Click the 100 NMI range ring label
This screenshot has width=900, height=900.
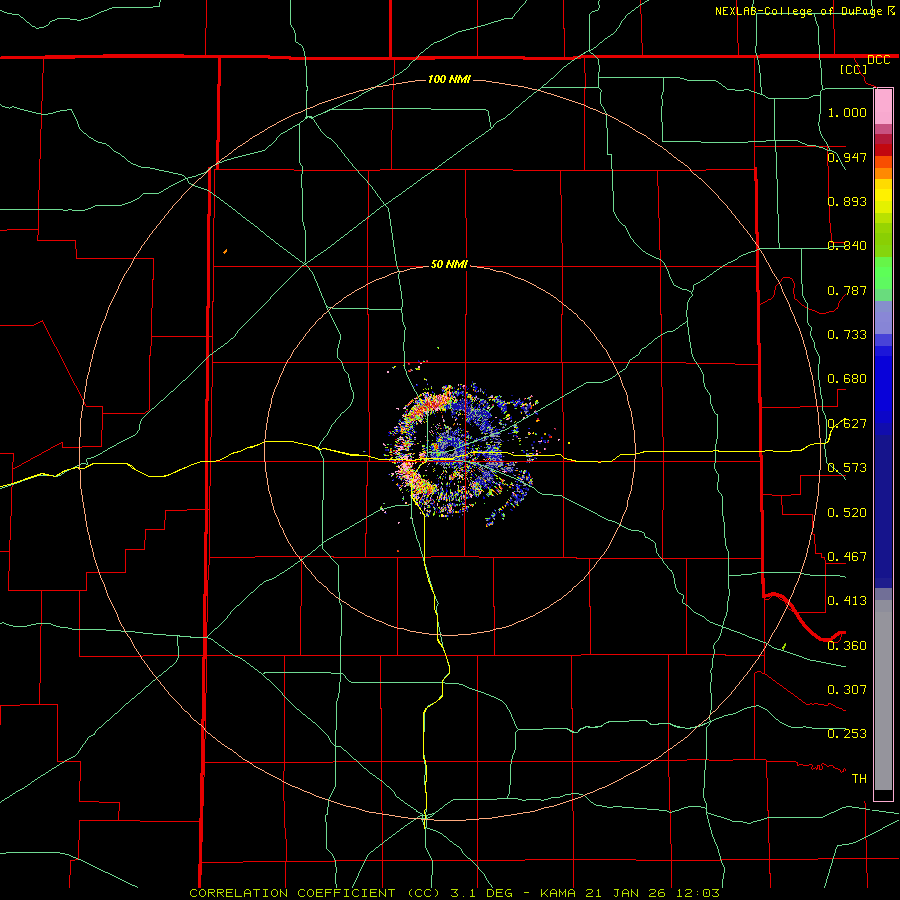449,79
